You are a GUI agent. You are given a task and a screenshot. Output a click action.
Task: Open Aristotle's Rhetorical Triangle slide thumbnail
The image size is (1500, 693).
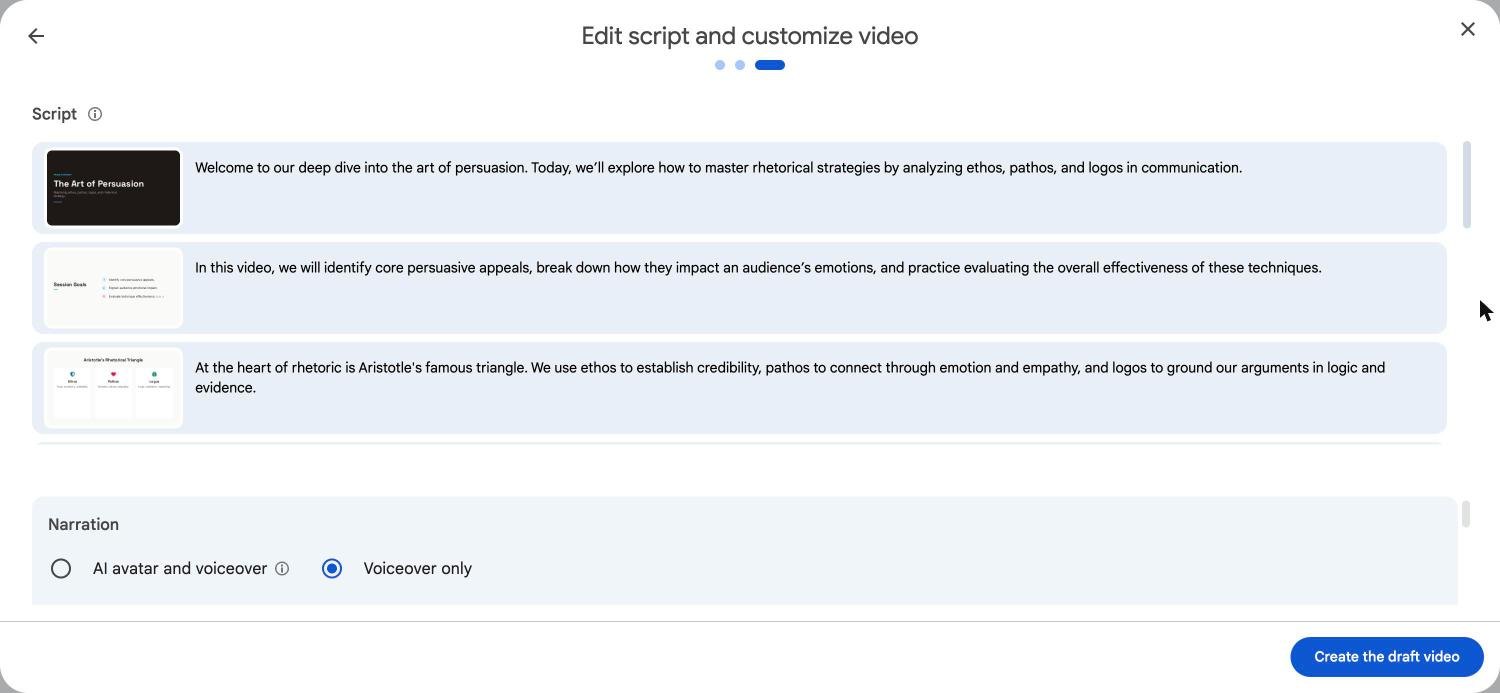coord(113,388)
